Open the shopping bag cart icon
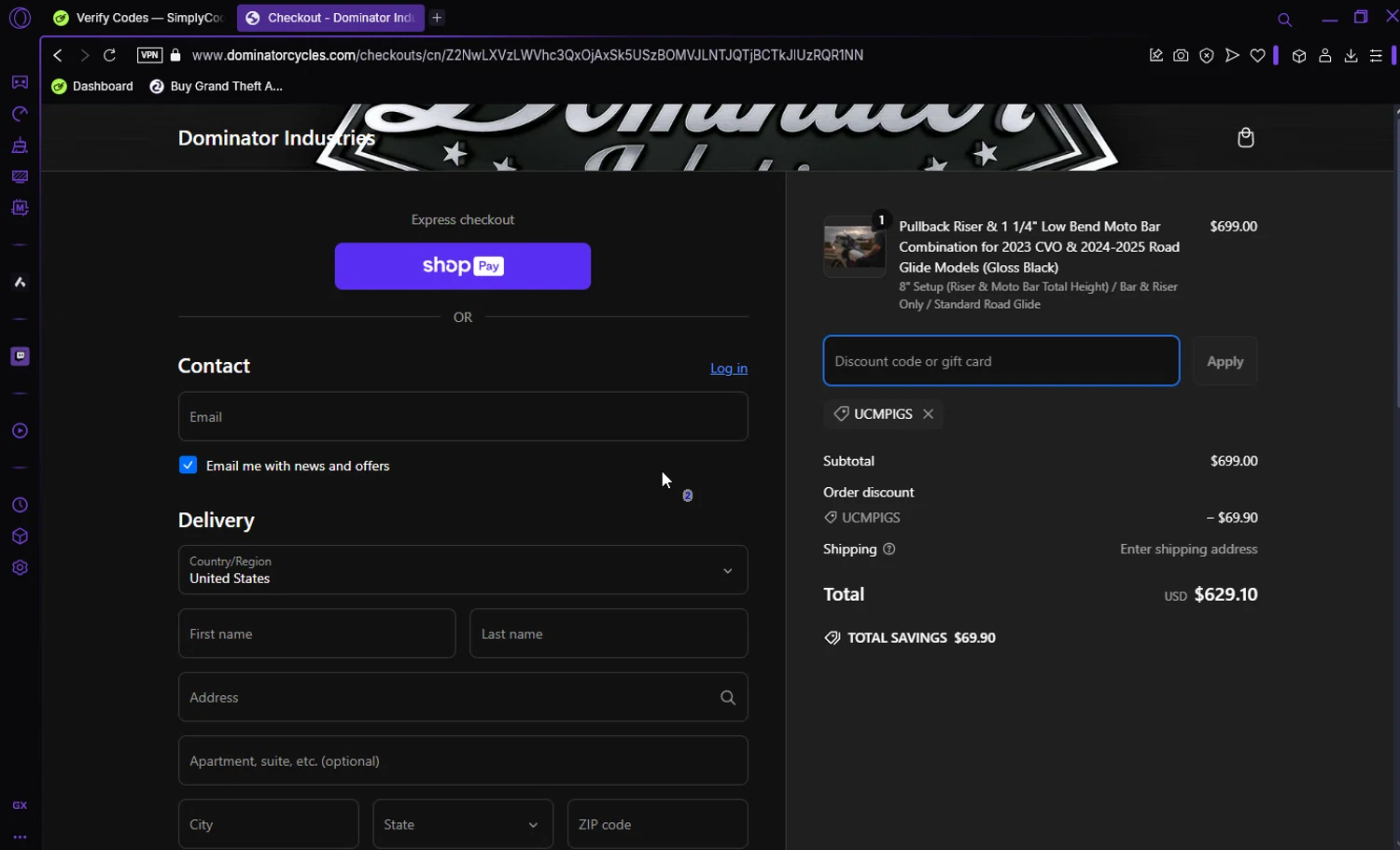 (1245, 138)
